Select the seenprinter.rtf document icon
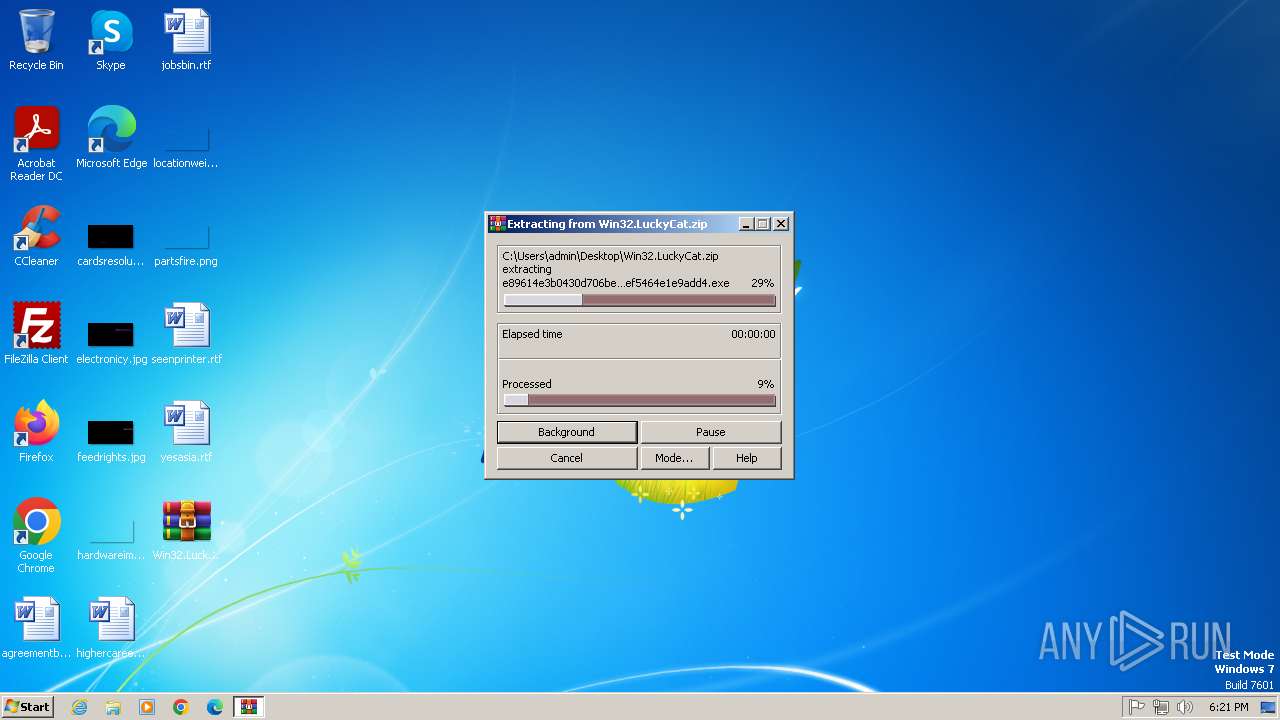 pyautogui.click(x=186, y=334)
